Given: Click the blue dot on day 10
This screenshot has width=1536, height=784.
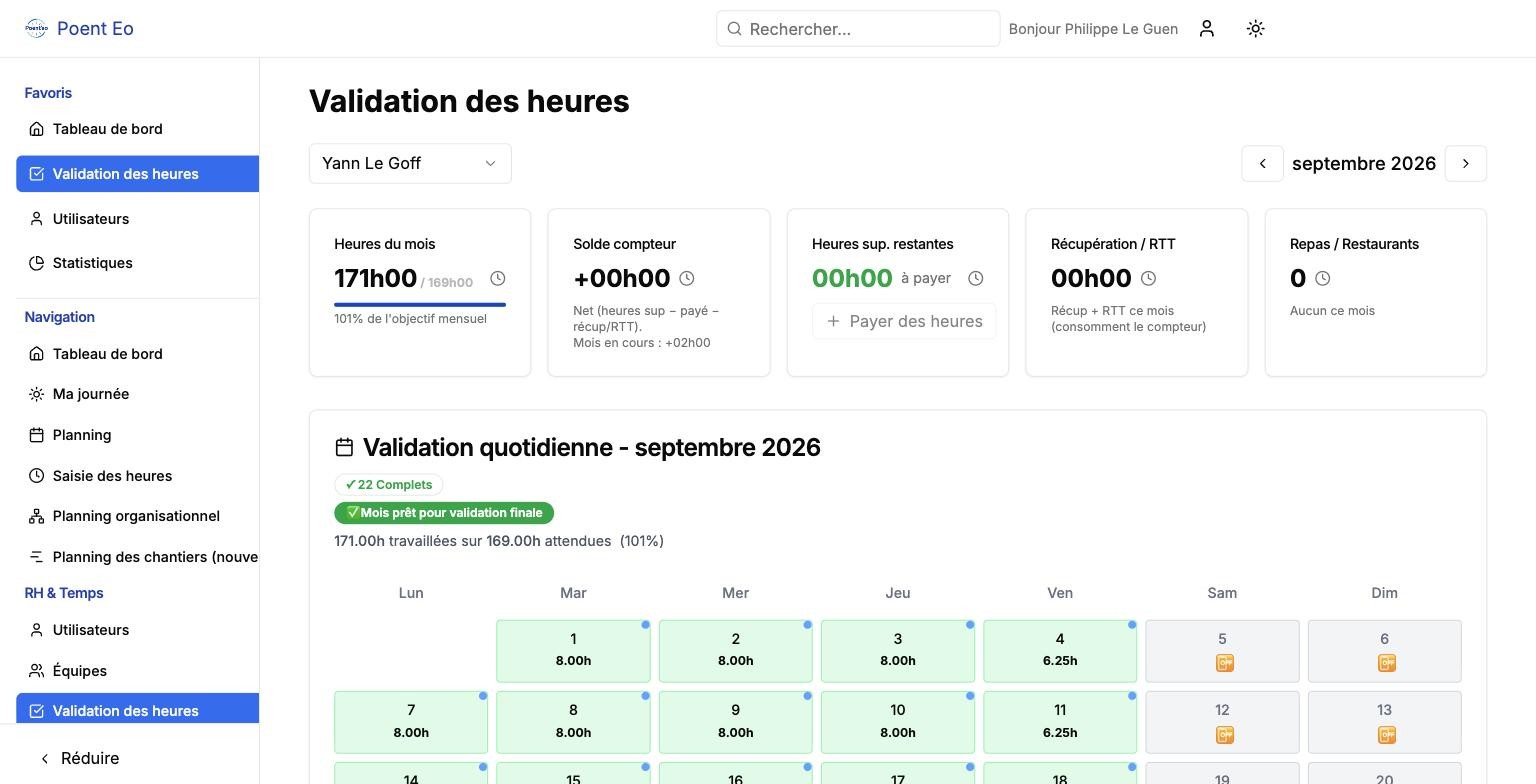Looking at the screenshot, I should coord(970,696).
